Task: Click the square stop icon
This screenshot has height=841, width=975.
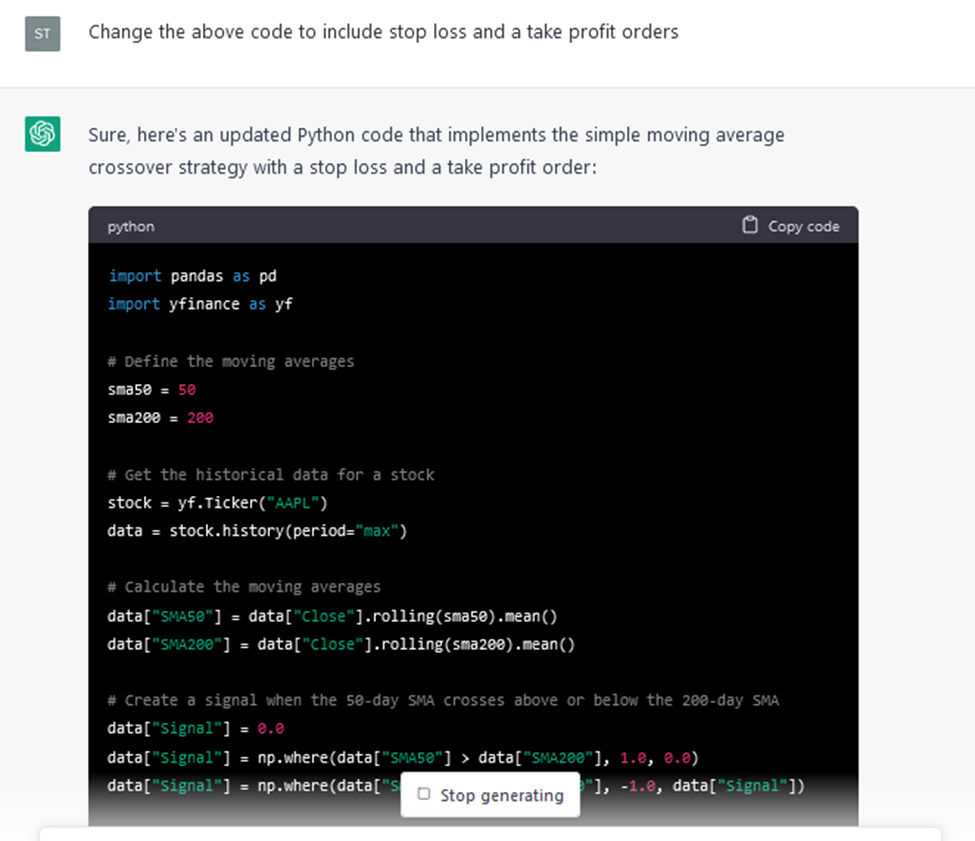Action: coord(424,794)
